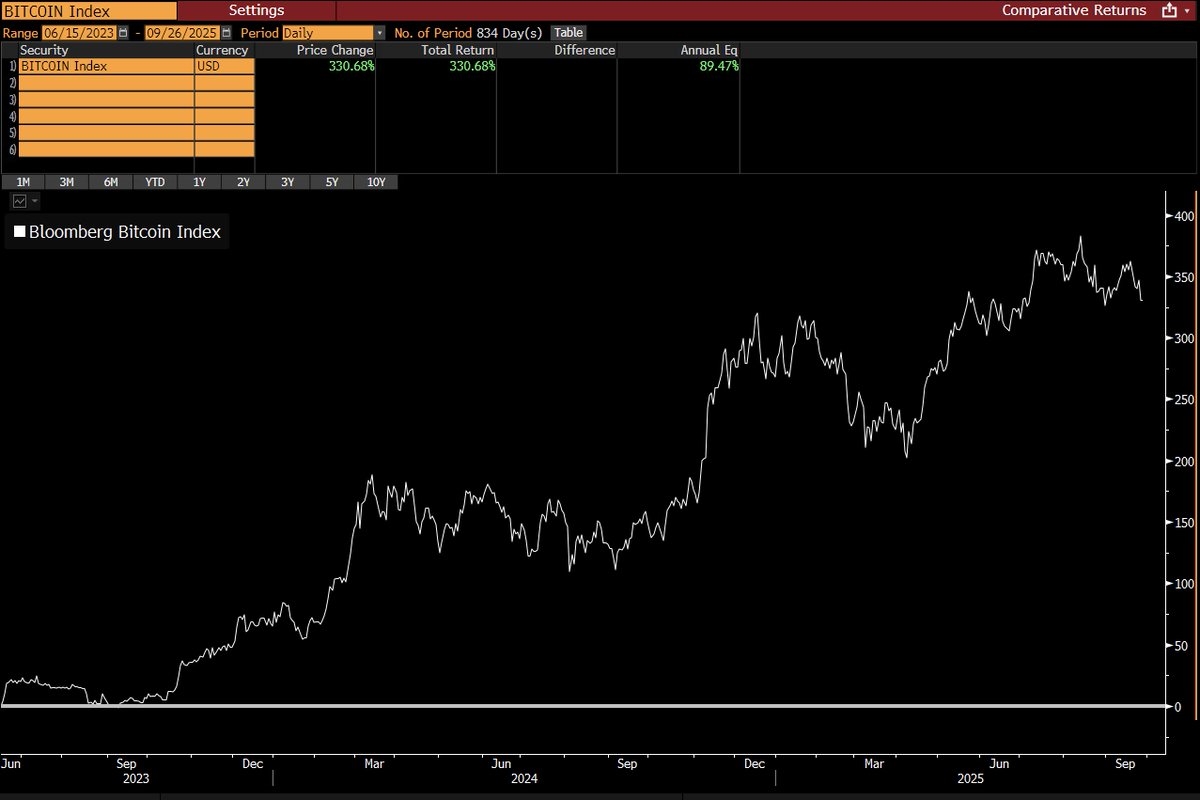Open the Settings menu
This screenshot has width=1200, height=800.
click(x=256, y=10)
